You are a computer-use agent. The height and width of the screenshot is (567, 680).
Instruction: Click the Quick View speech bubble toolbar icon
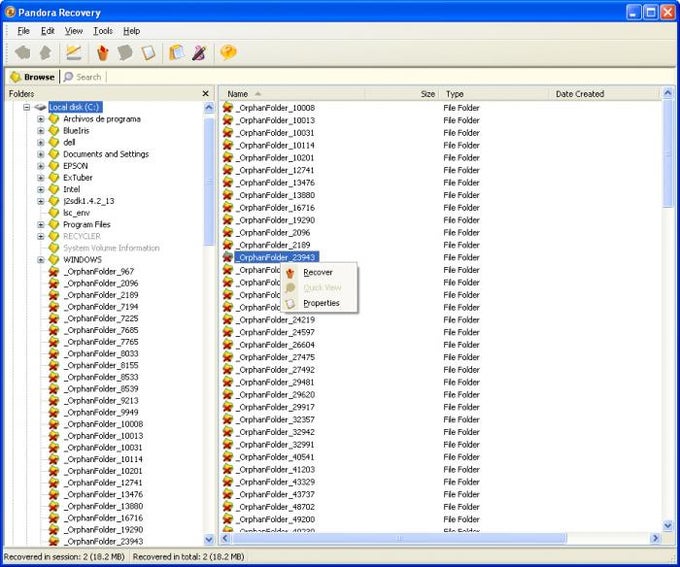(125, 53)
